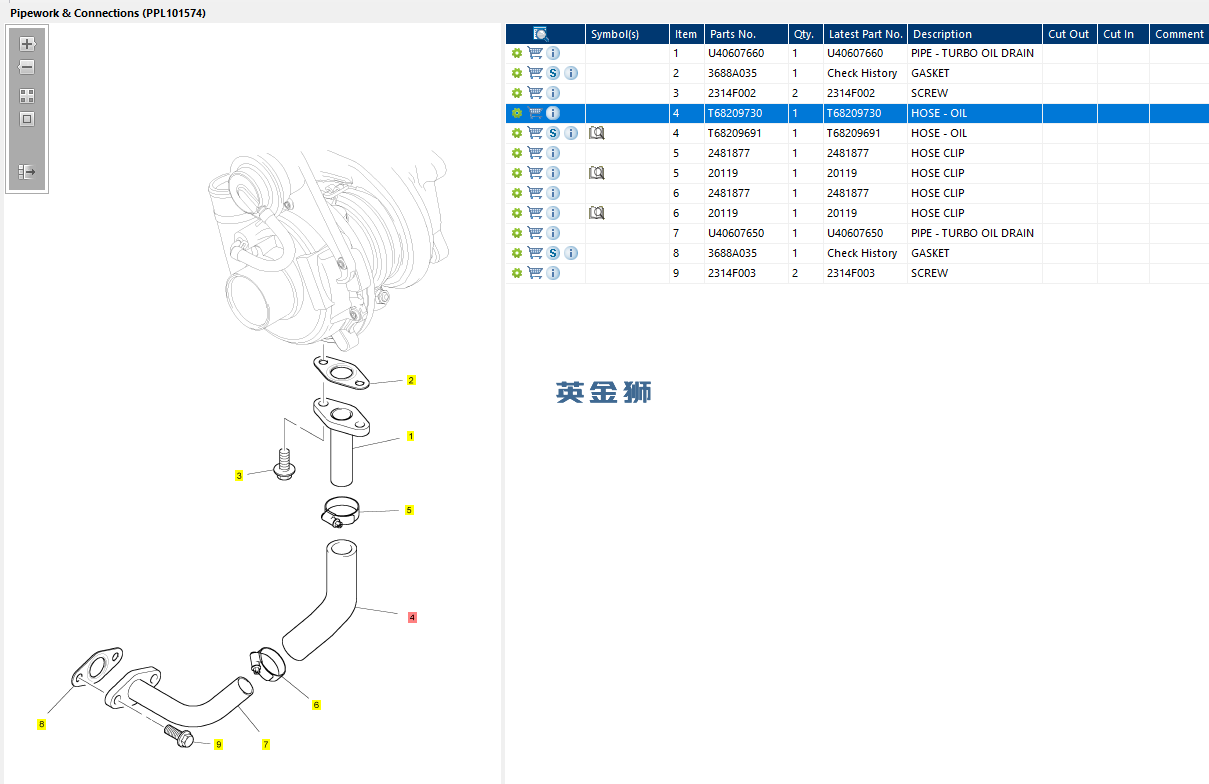
Task: Click the green gear icon for U40607660
Action: pos(517,53)
